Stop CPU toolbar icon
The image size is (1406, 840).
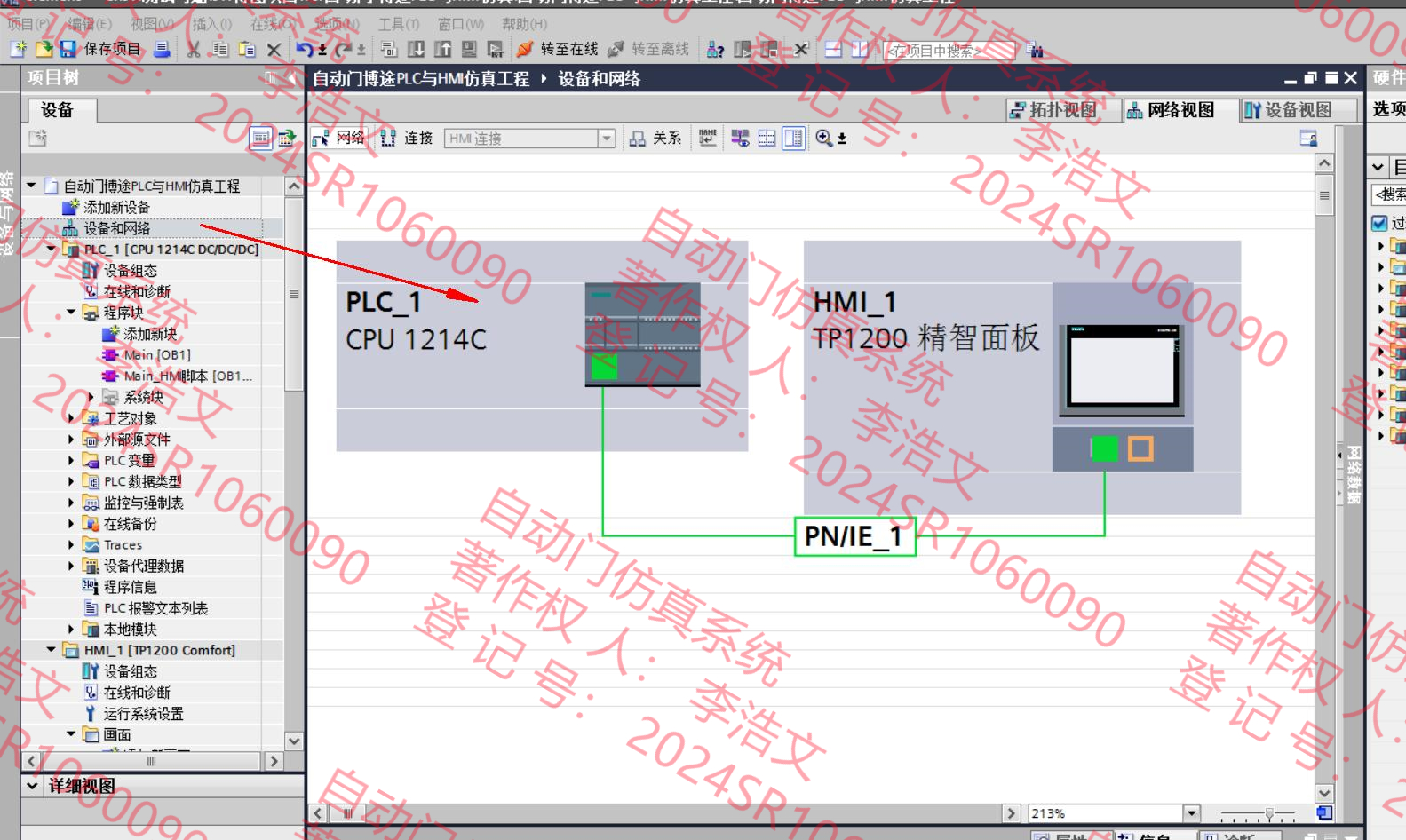(x=769, y=50)
